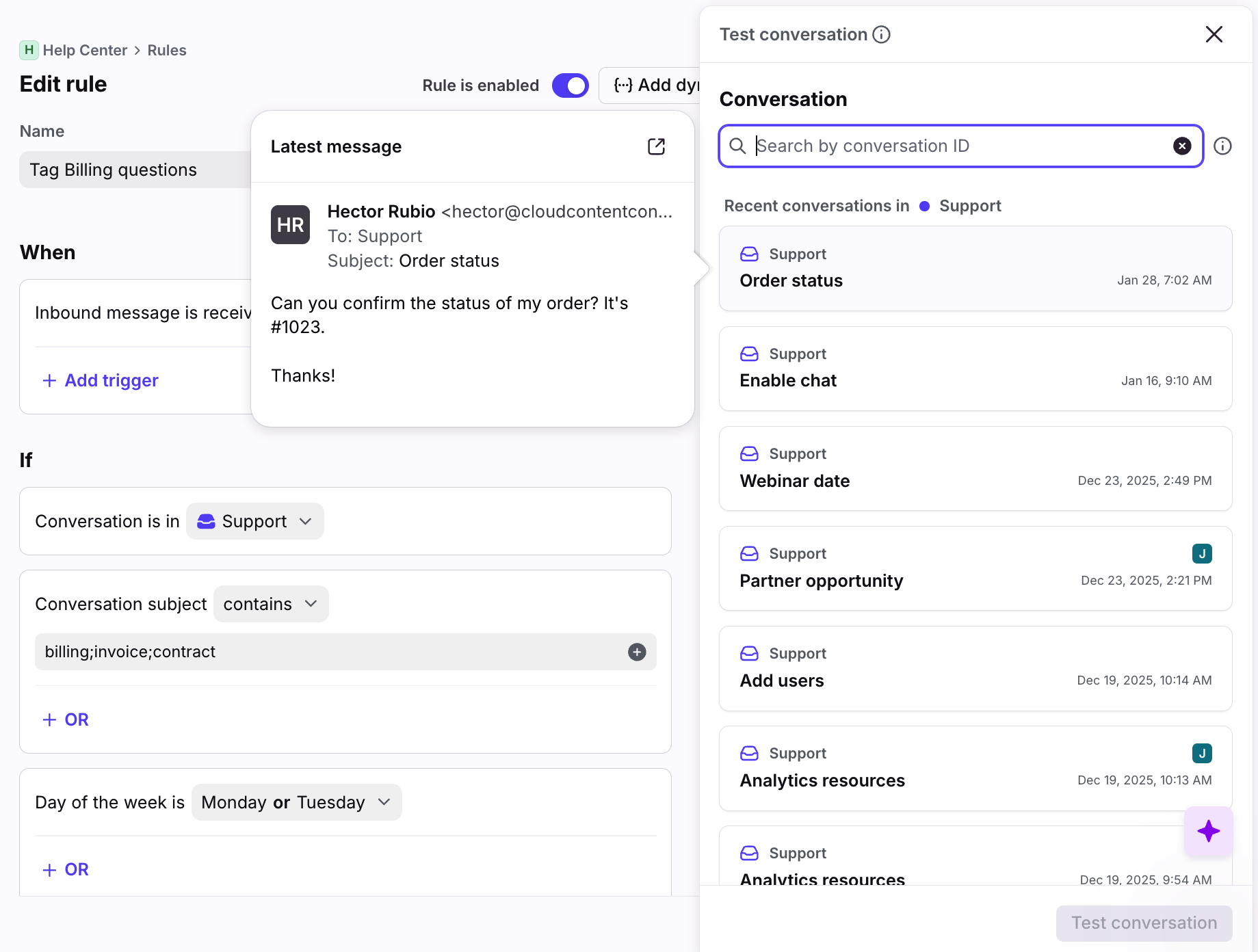Click info icon beside conversation search
Image resolution: width=1258 pixels, height=952 pixels.
point(1222,146)
